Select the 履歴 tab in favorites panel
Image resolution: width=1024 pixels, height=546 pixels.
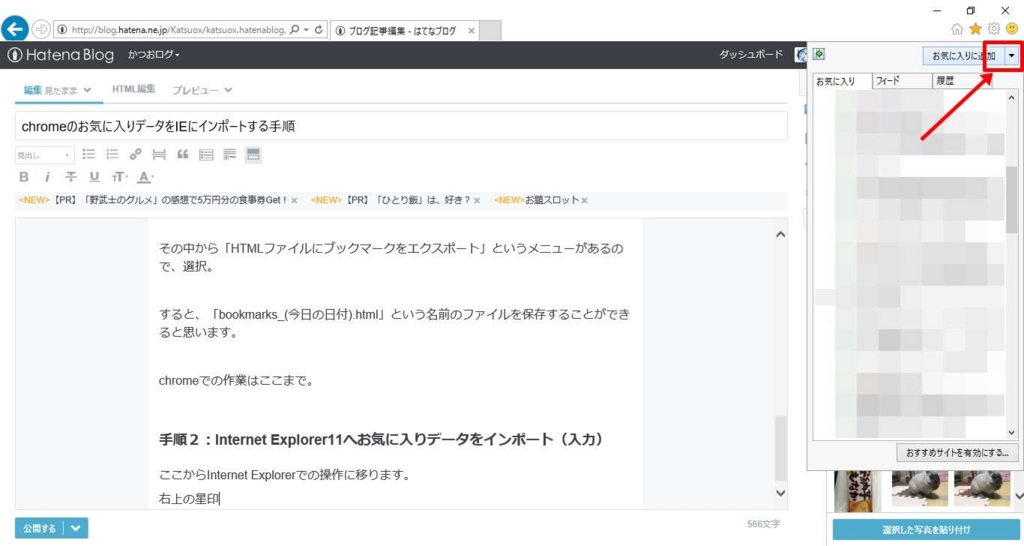961,81
